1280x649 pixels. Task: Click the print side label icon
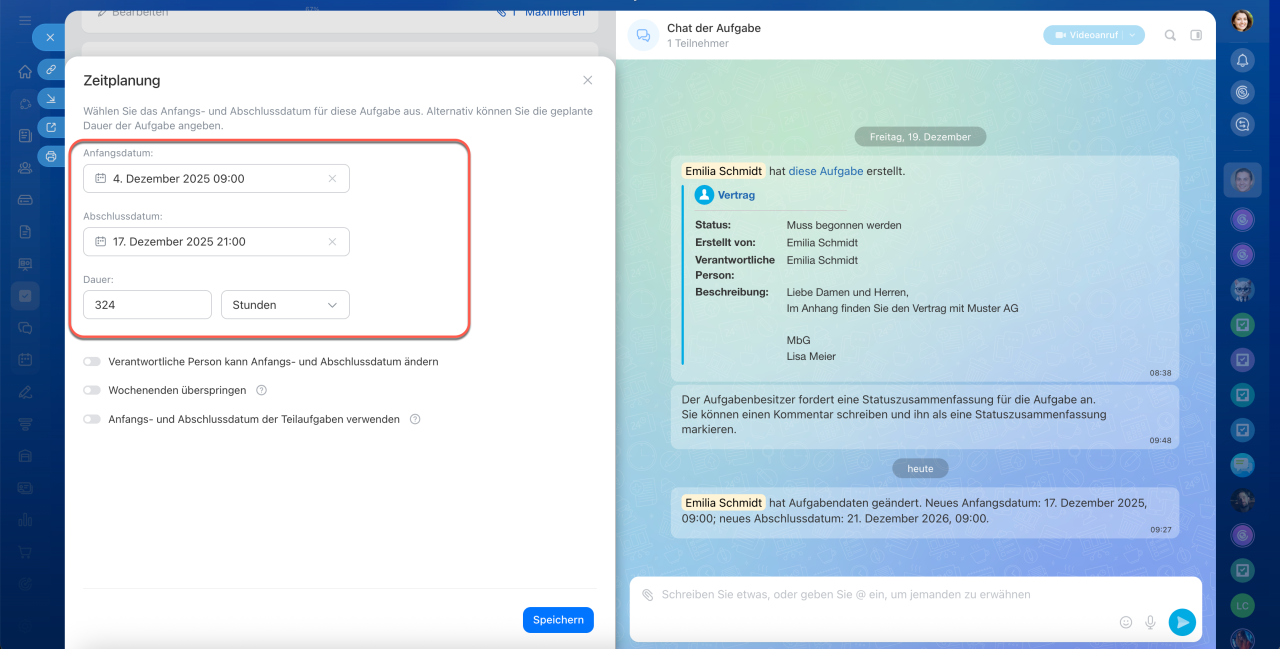click(51, 156)
